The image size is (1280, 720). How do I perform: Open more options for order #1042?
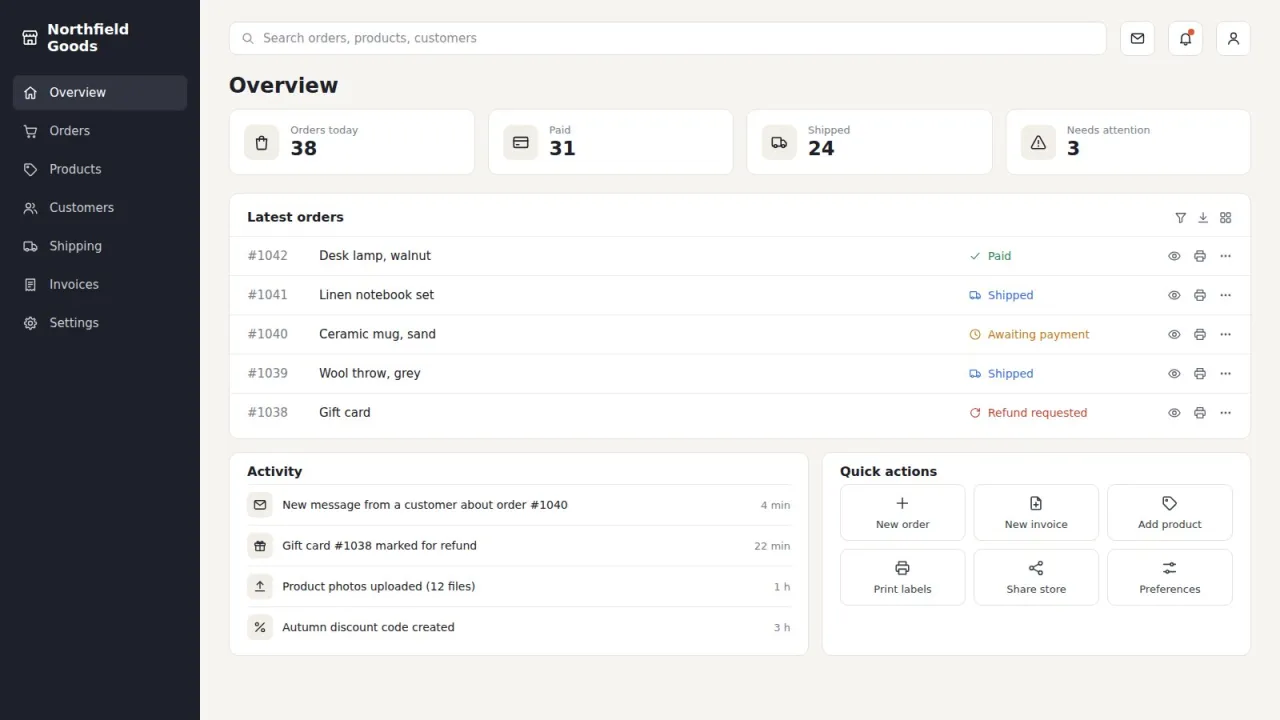coord(1226,256)
